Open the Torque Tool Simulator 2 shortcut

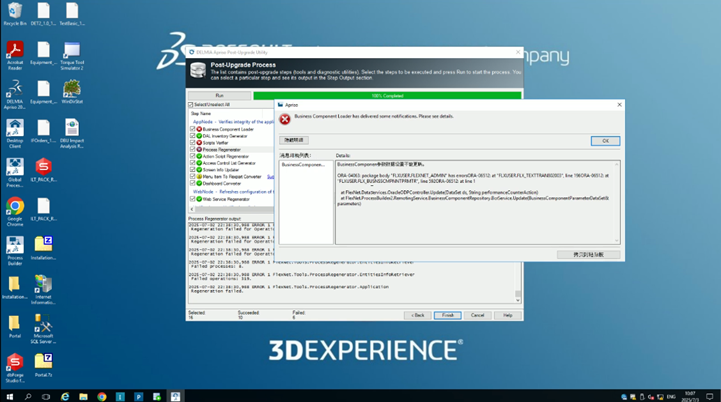pyautogui.click(x=72, y=56)
